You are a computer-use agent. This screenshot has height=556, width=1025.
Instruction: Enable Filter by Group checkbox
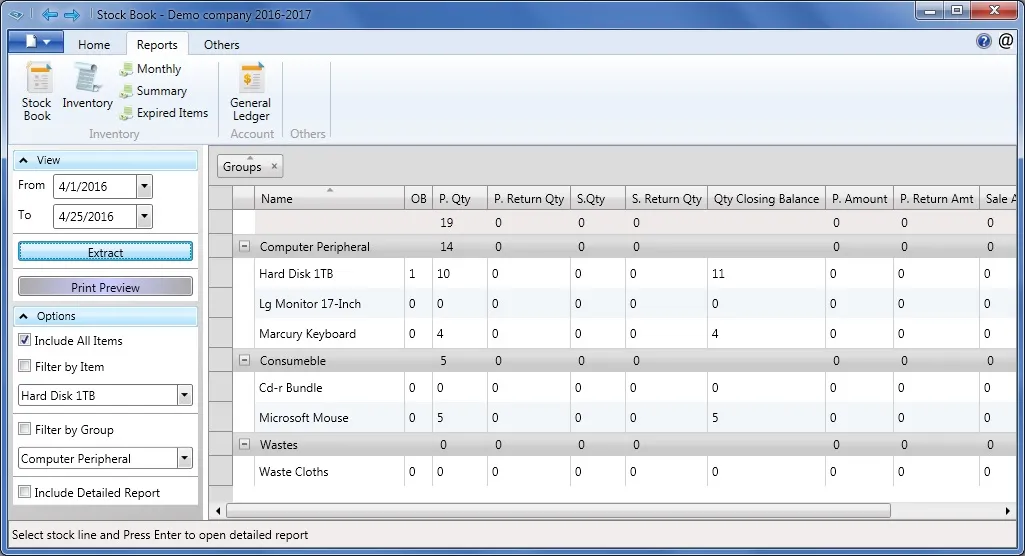[x=25, y=429]
